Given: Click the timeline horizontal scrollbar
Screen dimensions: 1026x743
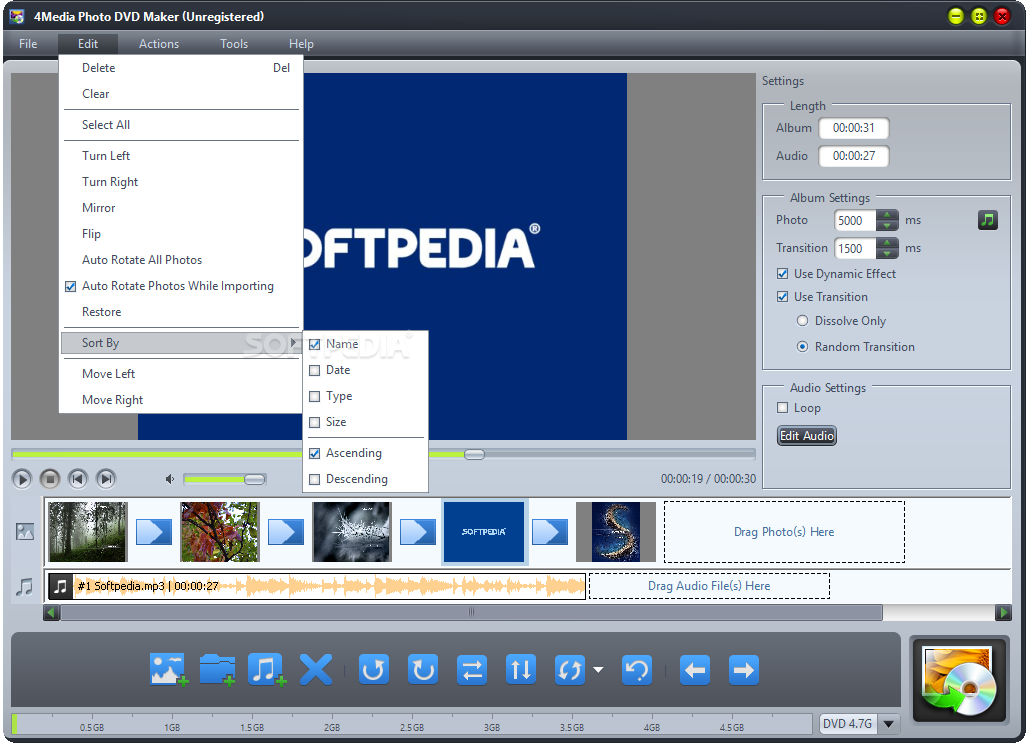Looking at the screenshot, I should pyautogui.click(x=471, y=613).
